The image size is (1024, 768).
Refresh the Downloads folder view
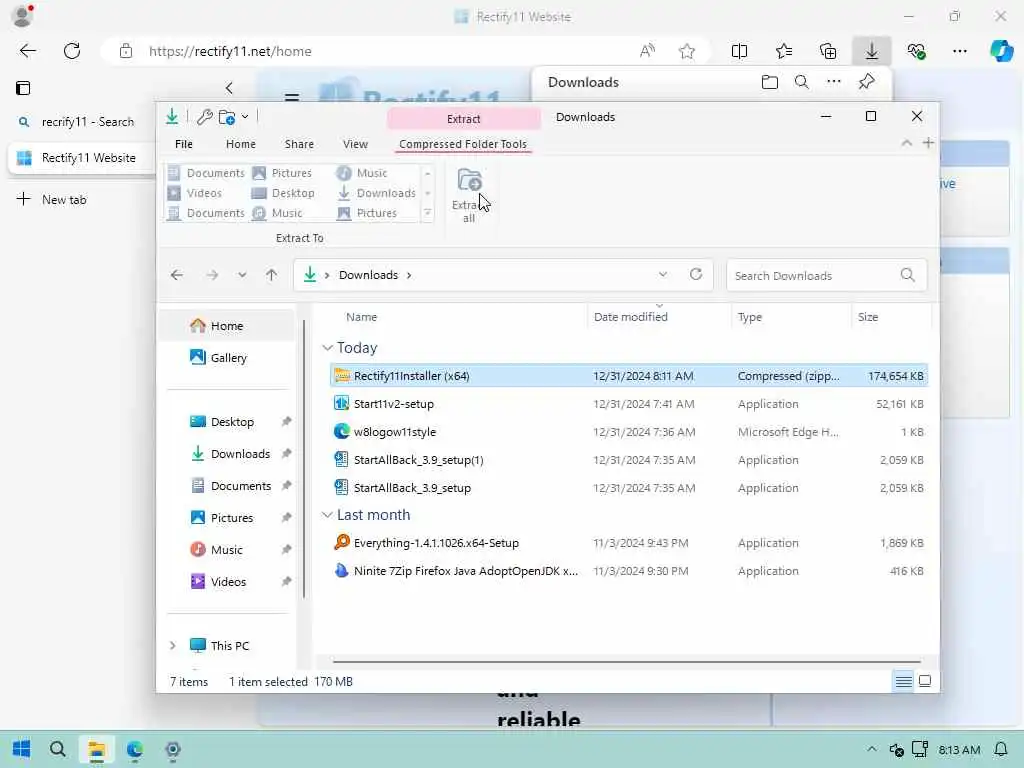(696, 274)
